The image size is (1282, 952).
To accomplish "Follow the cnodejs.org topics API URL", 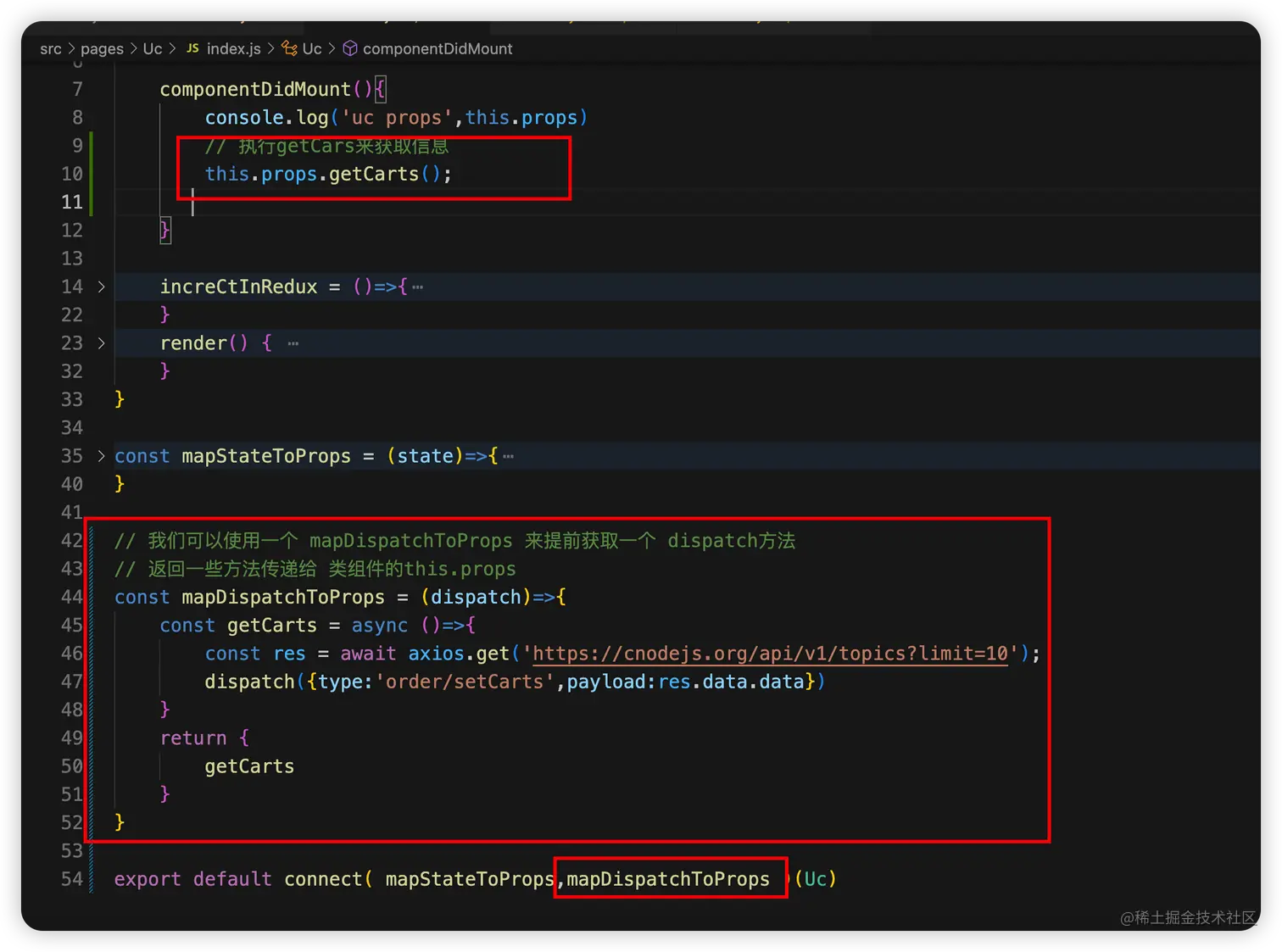I will click(x=770, y=654).
